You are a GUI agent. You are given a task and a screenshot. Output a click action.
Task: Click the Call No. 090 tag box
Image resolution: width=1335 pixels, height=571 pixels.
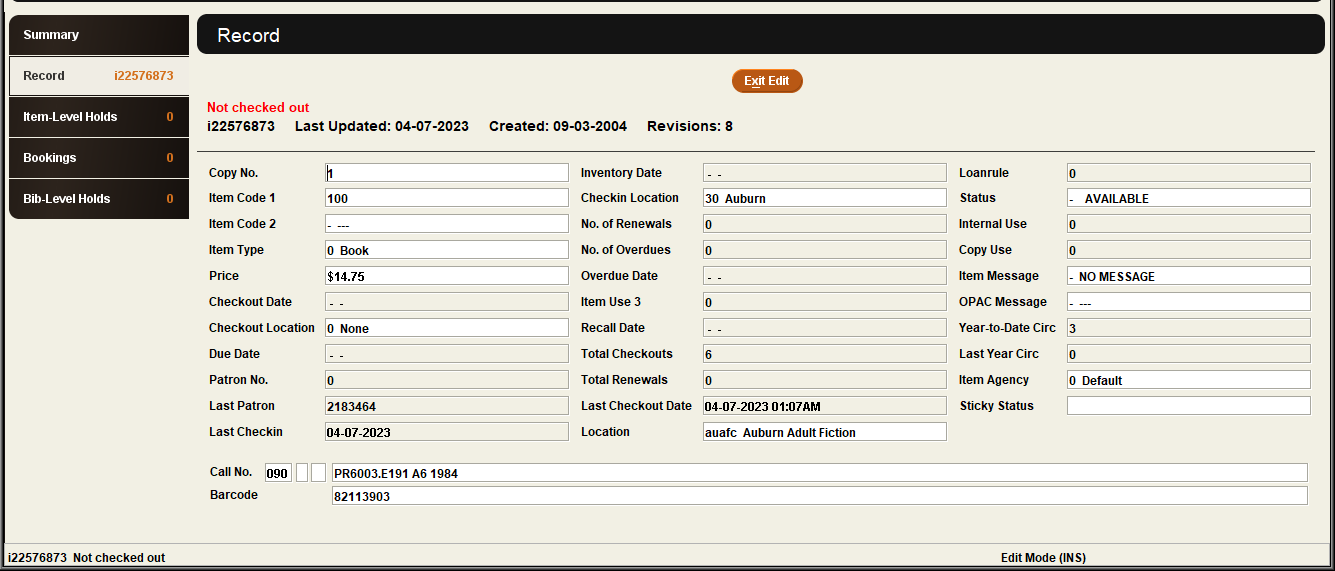[278, 473]
